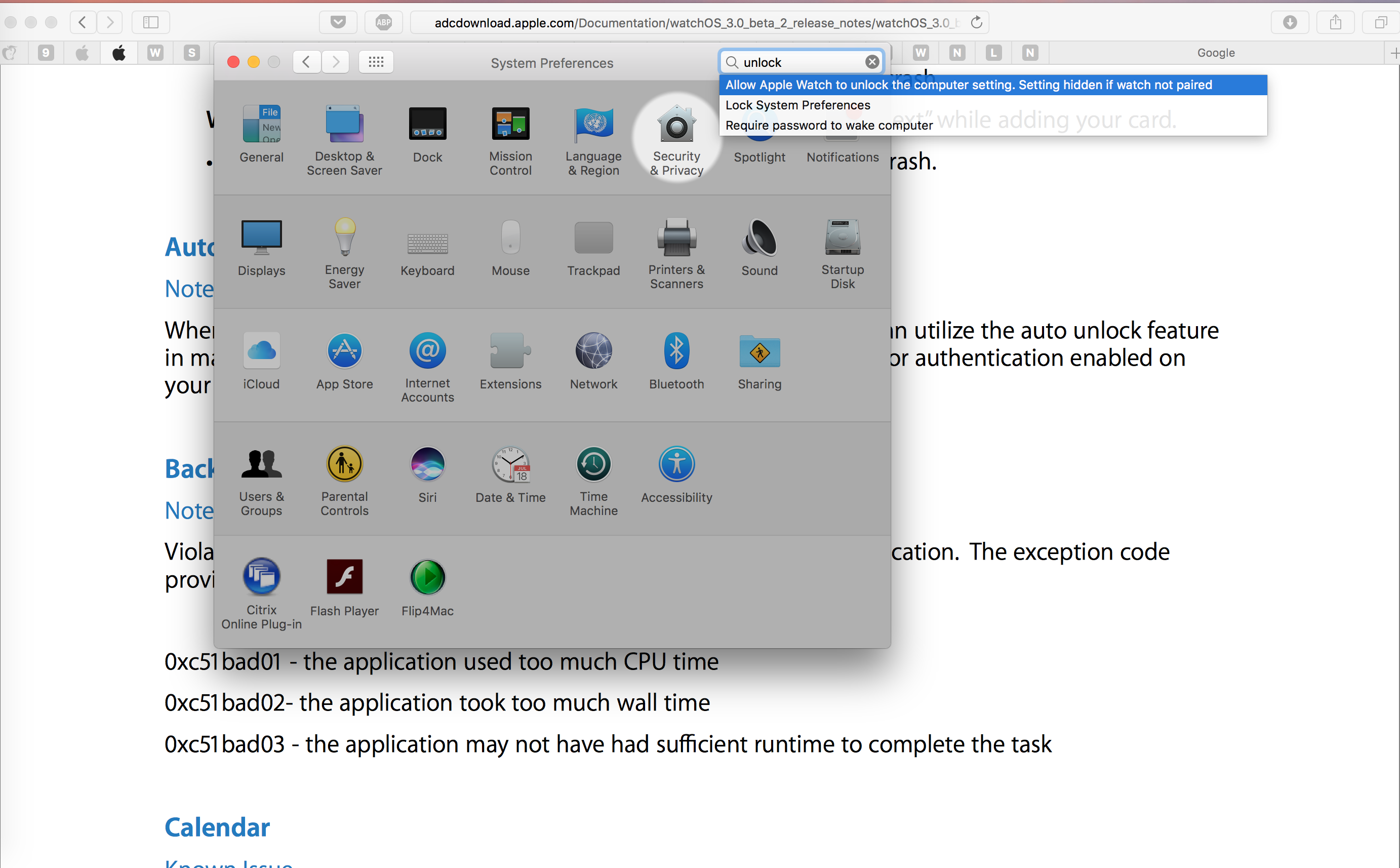Click the Safari forward button
The height and width of the screenshot is (868, 1400).
pyautogui.click(x=110, y=22)
